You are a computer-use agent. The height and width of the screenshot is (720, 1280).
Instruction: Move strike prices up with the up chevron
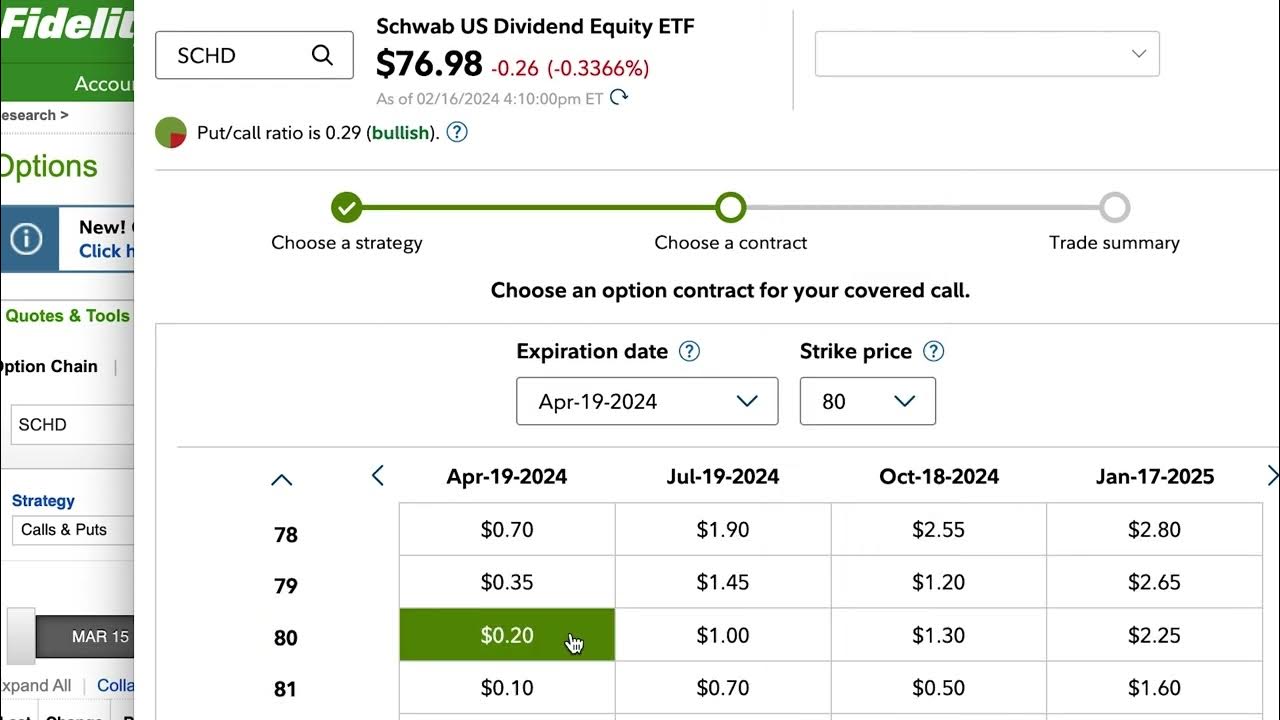click(x=282, y=480)
